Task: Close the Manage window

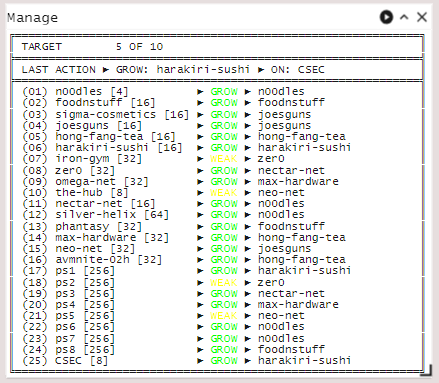Action: [x=422, y=17]
